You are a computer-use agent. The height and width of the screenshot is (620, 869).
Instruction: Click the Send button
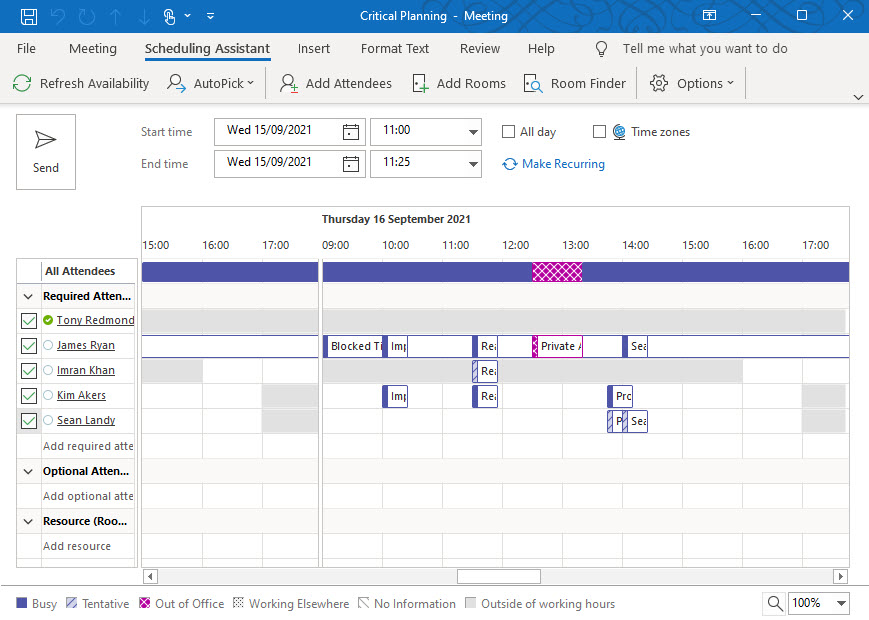[45, 152]
